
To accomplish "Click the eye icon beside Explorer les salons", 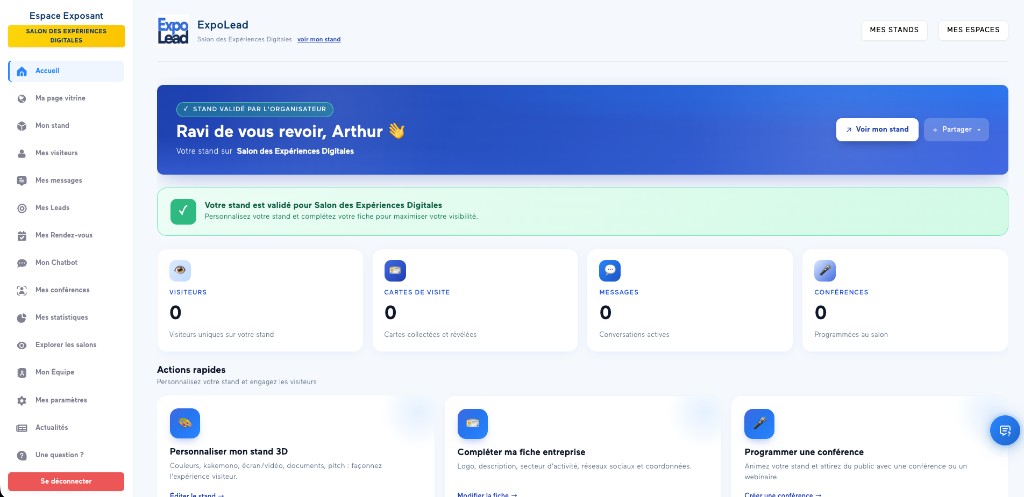I will (x=22, y=345).
